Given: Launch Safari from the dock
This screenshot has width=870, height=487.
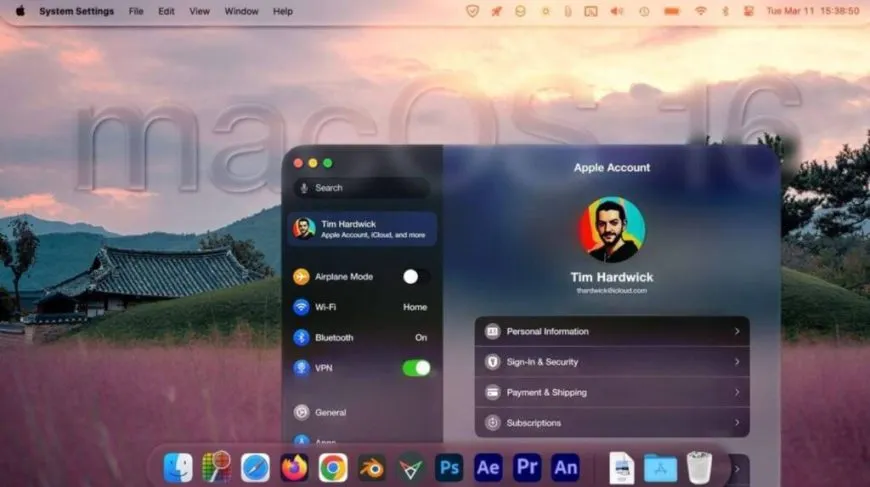Looking at the screenshot, I should coord(255,468).
